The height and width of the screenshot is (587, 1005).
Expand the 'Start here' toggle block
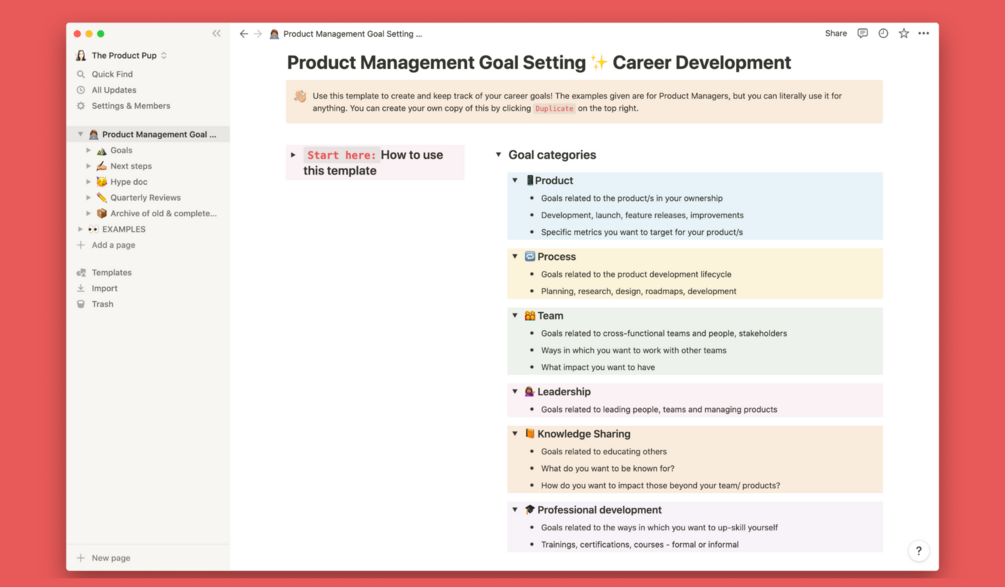pyautogui.click(x=293, y=155)
